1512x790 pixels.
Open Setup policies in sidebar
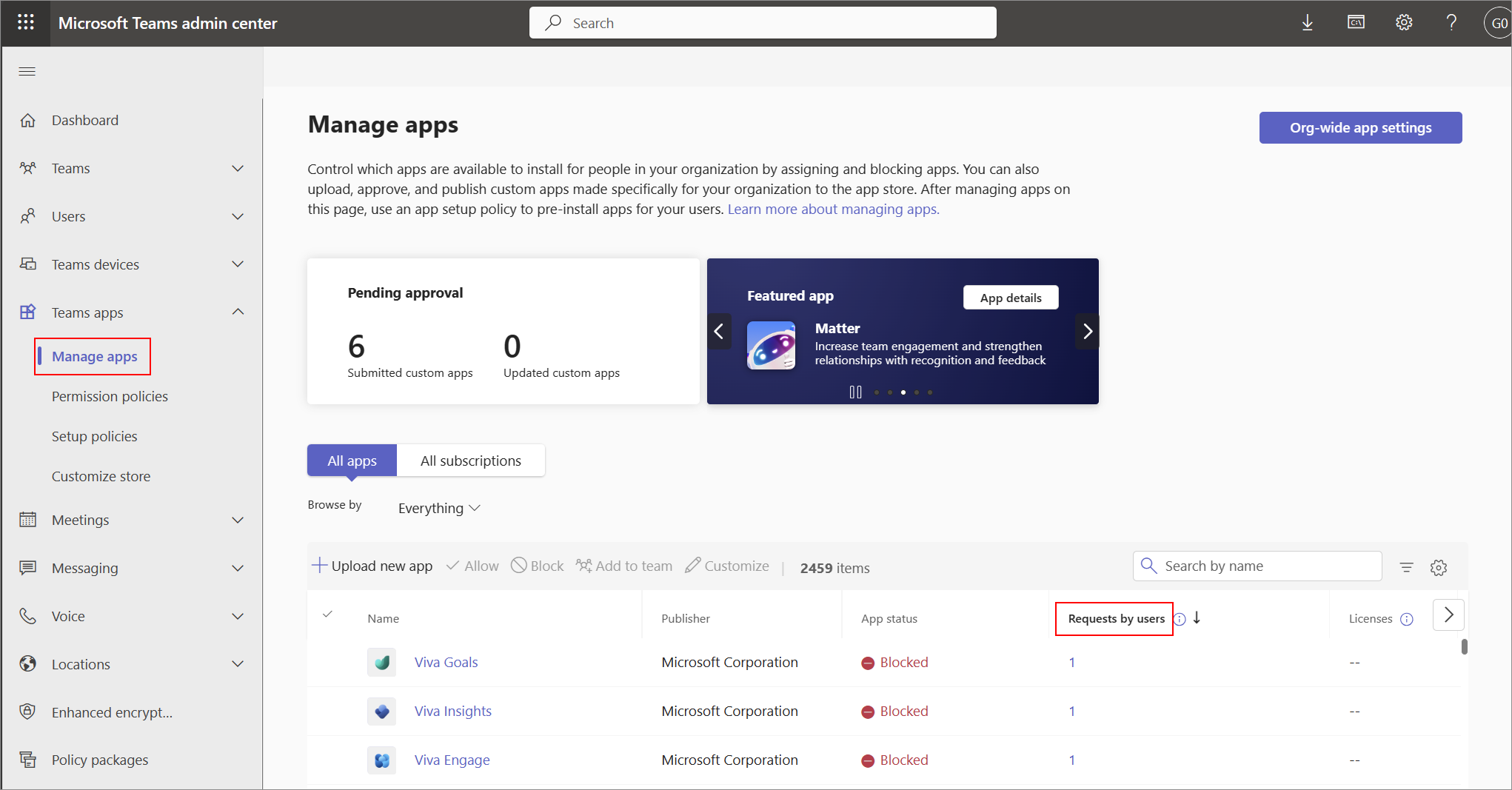94,436
